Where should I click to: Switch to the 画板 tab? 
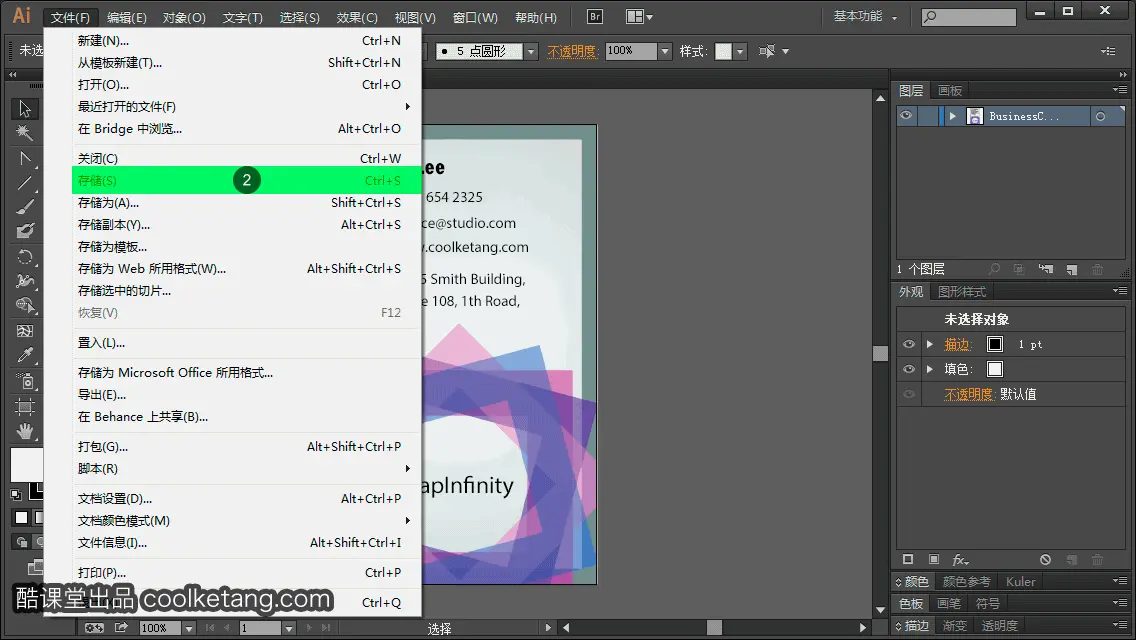950,91
